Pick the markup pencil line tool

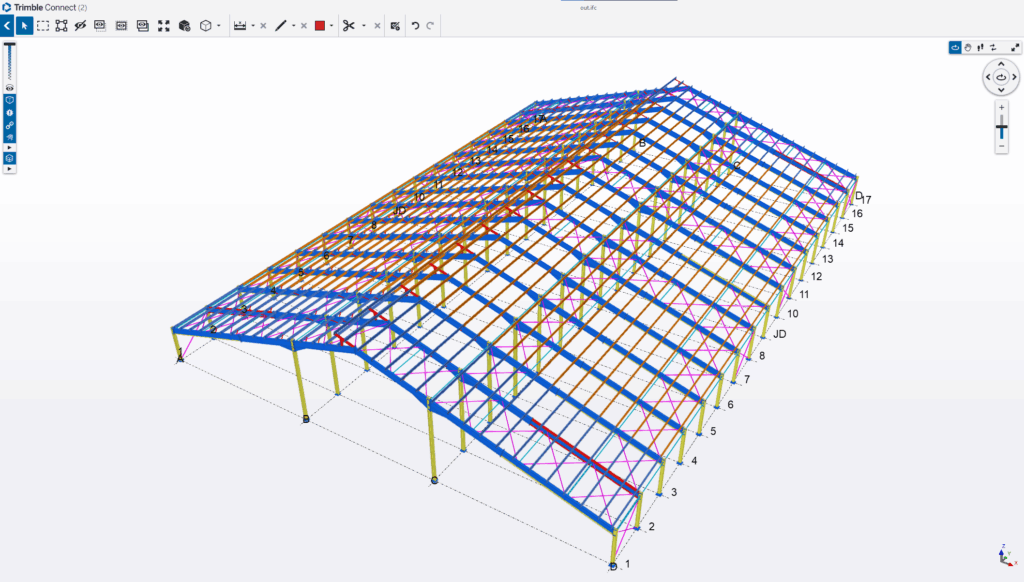click(281, 26)
